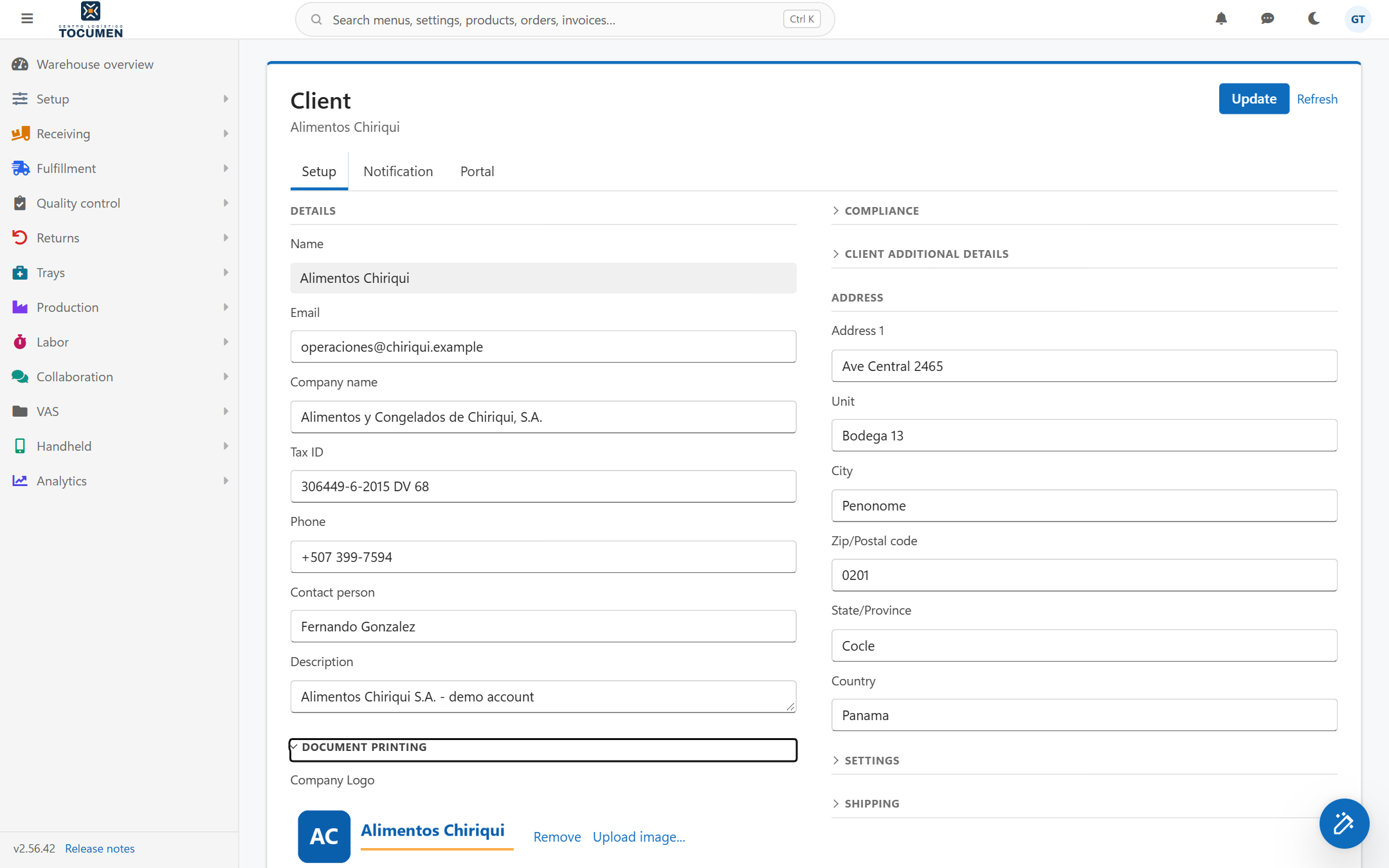Click Upload image link

(x=639, y=837)
